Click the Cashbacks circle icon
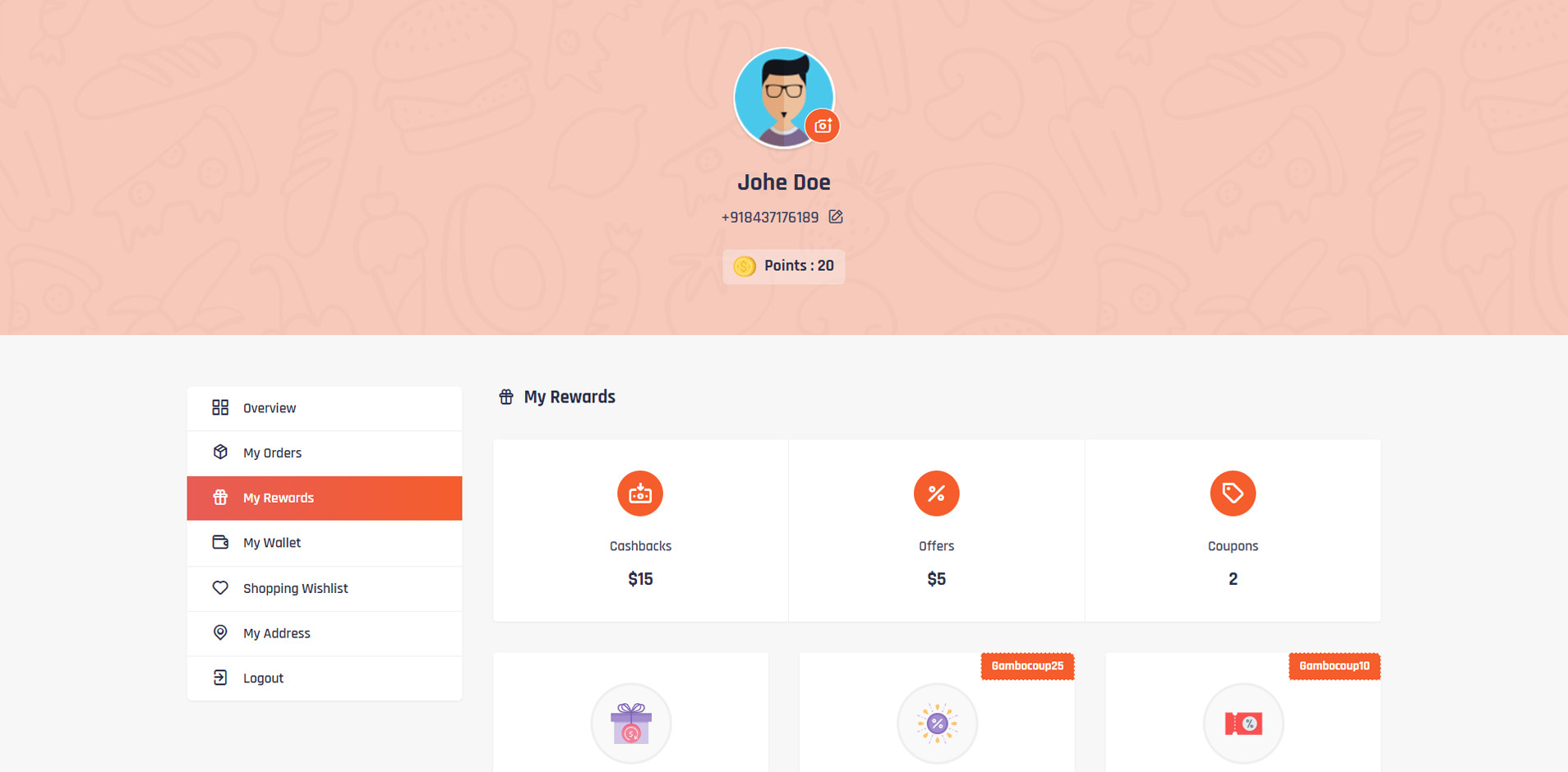This screenshot has width=1568, height=772. [x=640, y=494]
